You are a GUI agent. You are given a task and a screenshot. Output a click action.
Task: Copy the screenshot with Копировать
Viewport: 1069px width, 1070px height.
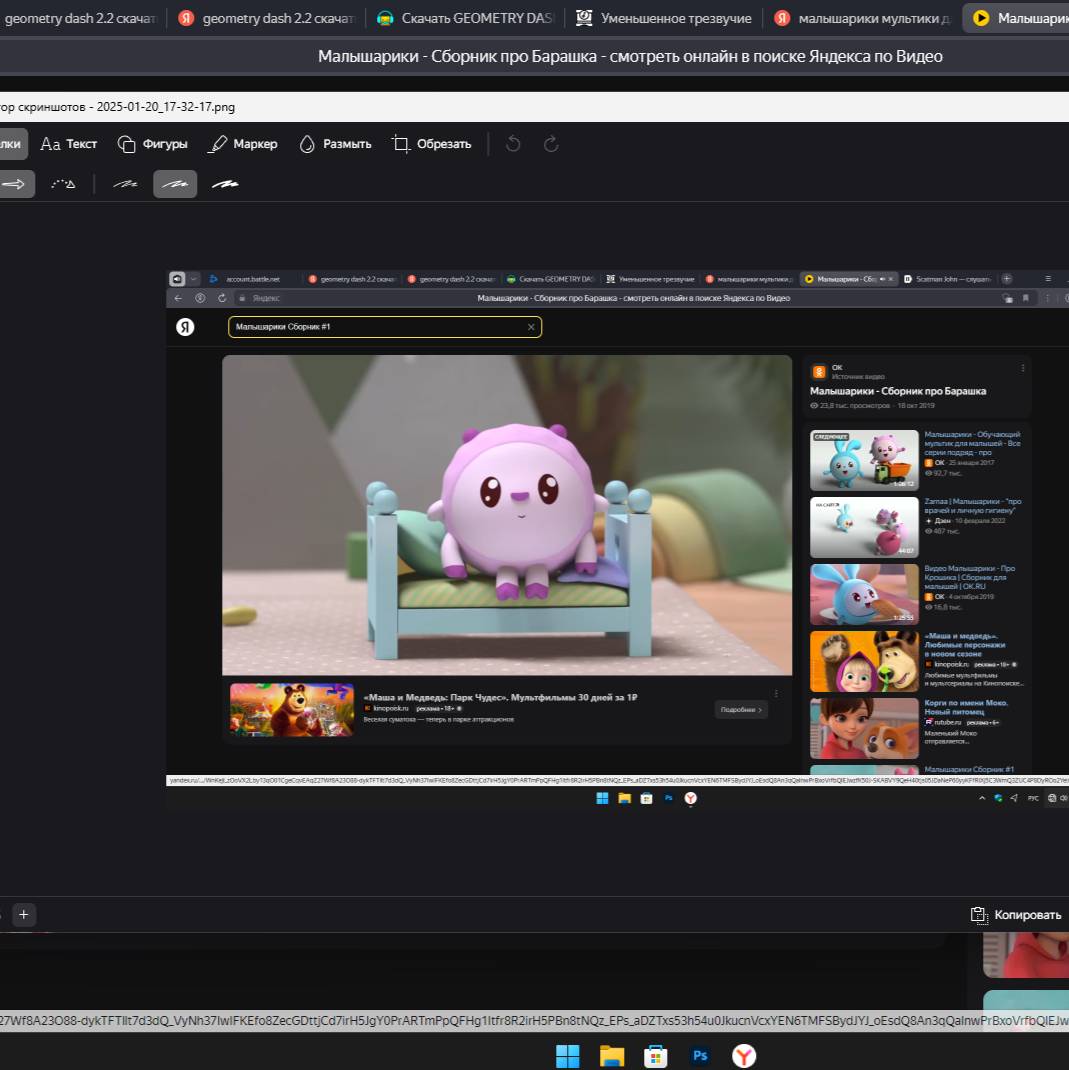coord(1016,915)
